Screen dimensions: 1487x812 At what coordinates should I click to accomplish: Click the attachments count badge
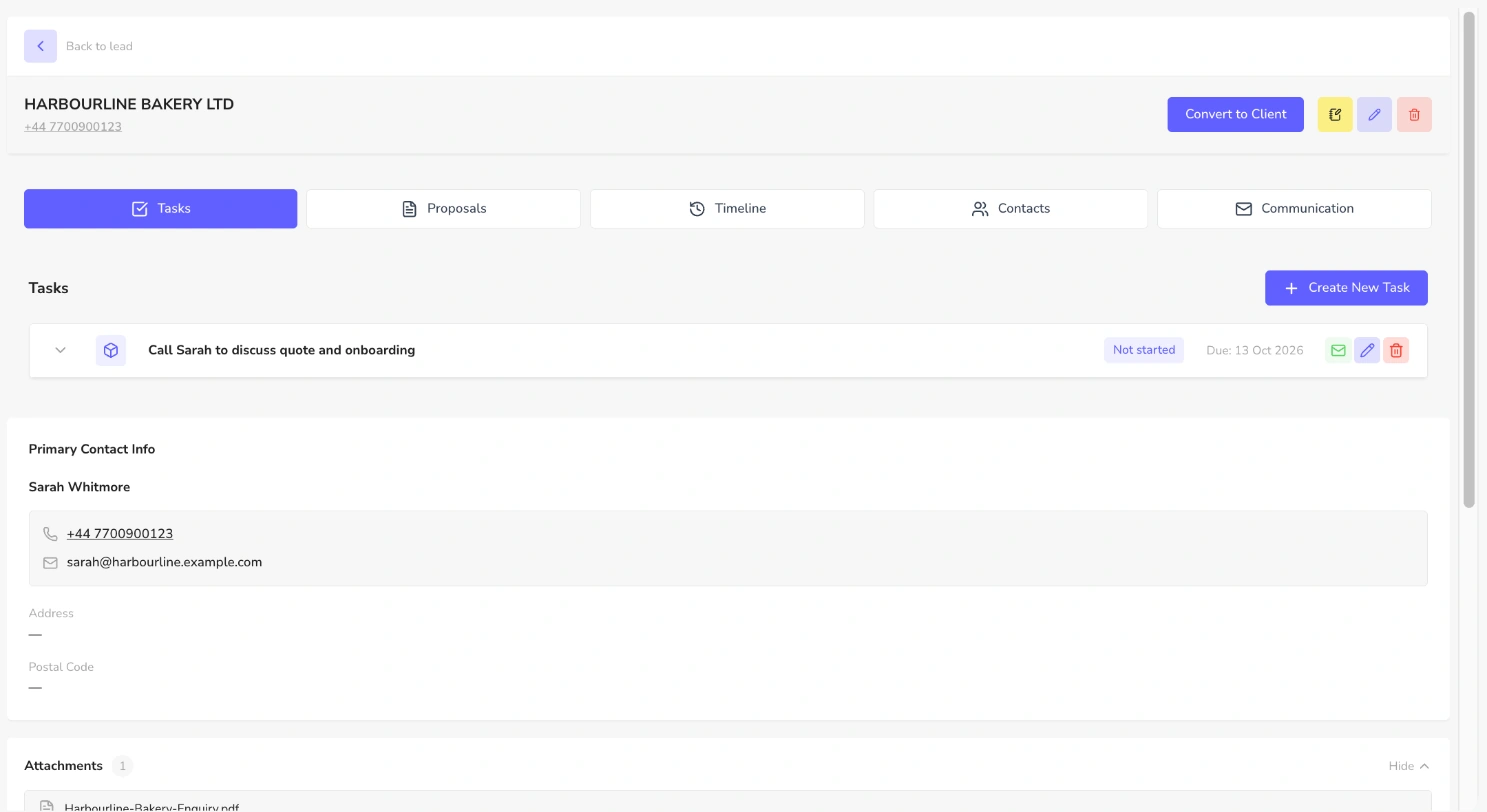pyautogui.click(x=122, y=766)
